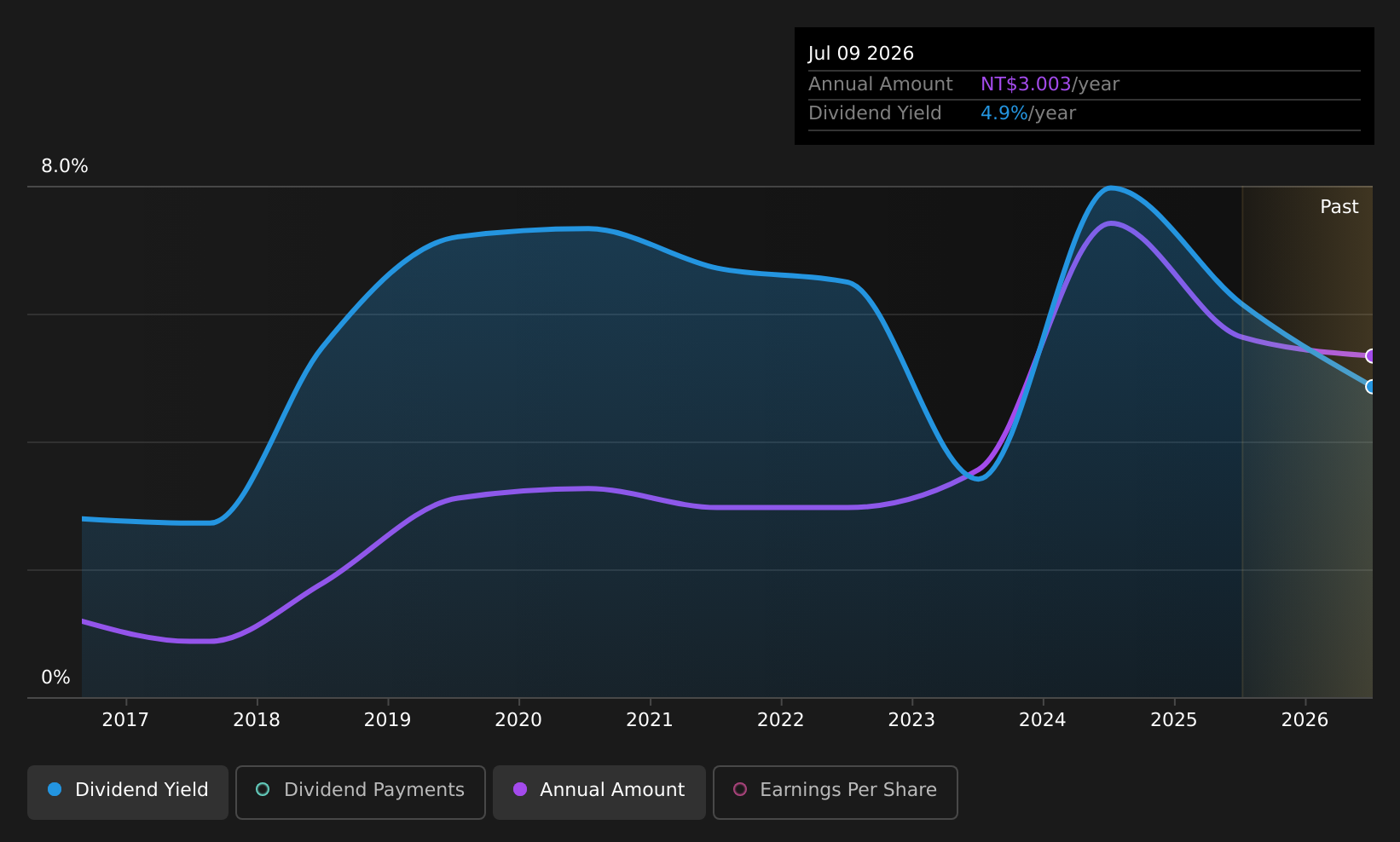The height and width of the screenshot is (842, 1400).
Task: Enable the Dividend Payments series
Action: [361, 792]
